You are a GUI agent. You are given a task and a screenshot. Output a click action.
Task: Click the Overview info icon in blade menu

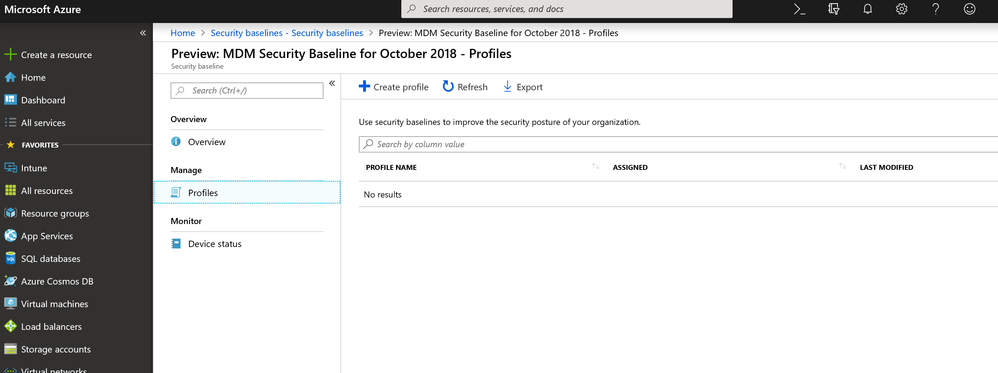(x=176, y=142)
